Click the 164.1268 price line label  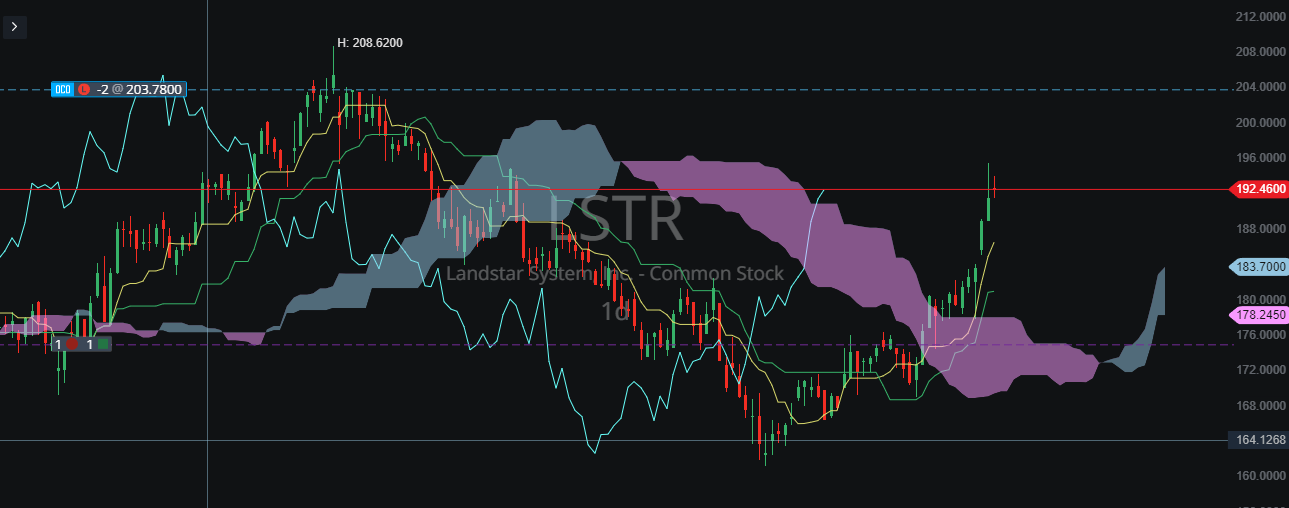point(1258,439)
